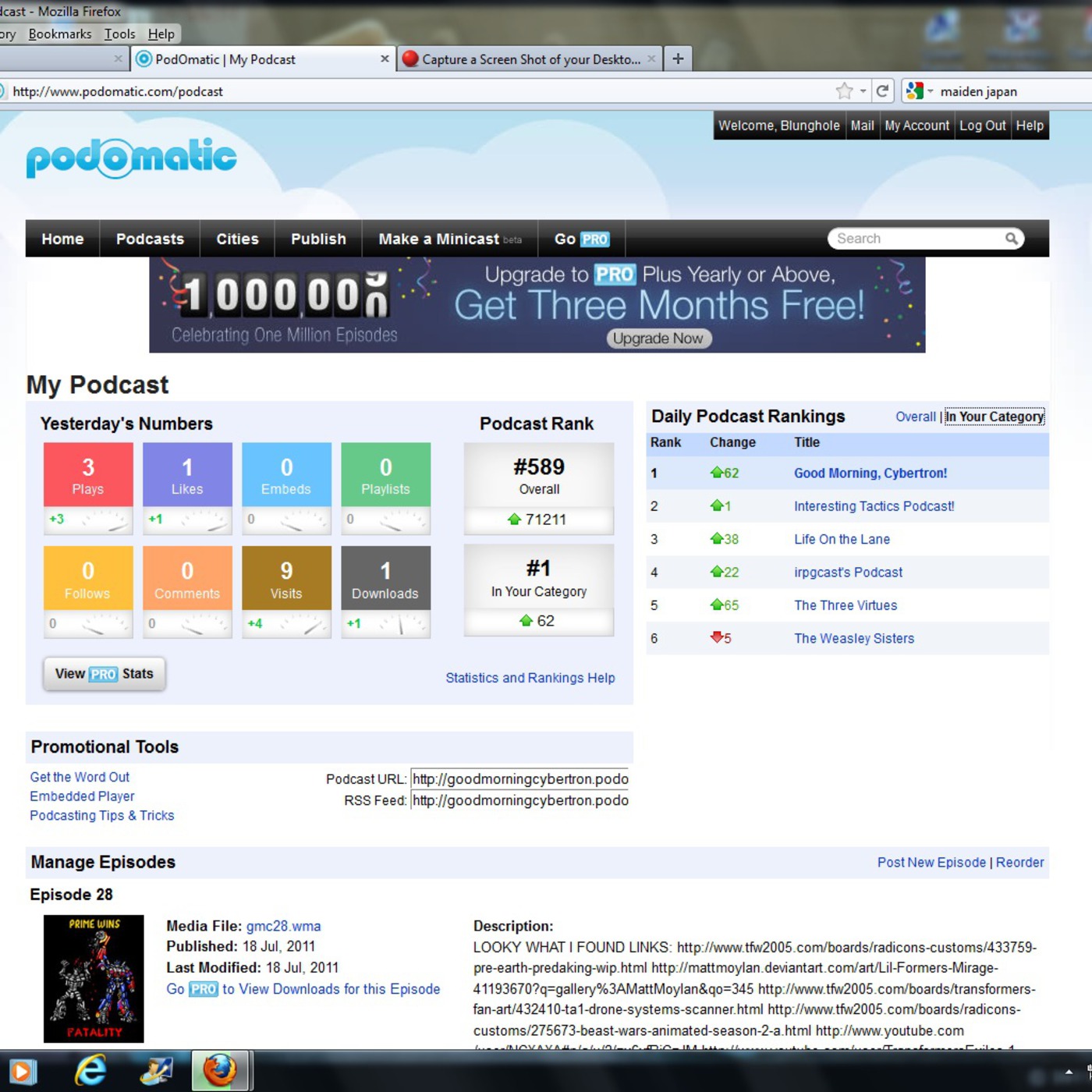
Task: Go to the Home nav item
Action: [62, 239]
